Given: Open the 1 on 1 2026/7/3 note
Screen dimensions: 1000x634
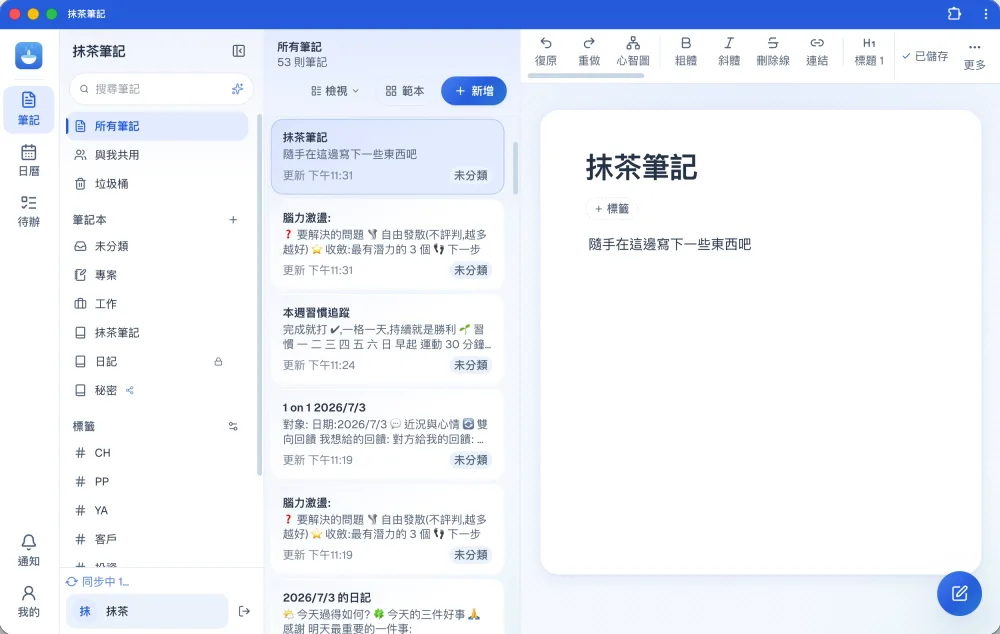Looking at the screenshot, I should pyautogui.click(x=387, y=435).
